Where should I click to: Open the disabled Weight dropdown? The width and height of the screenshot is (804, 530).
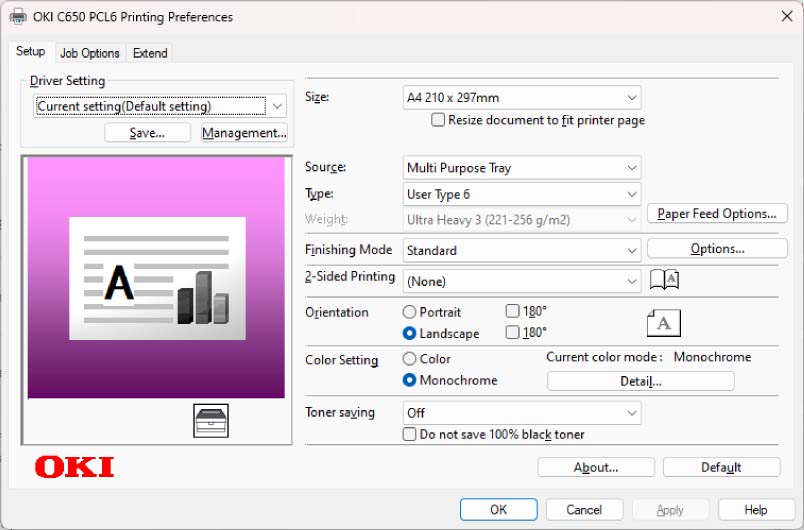[522, 220]
